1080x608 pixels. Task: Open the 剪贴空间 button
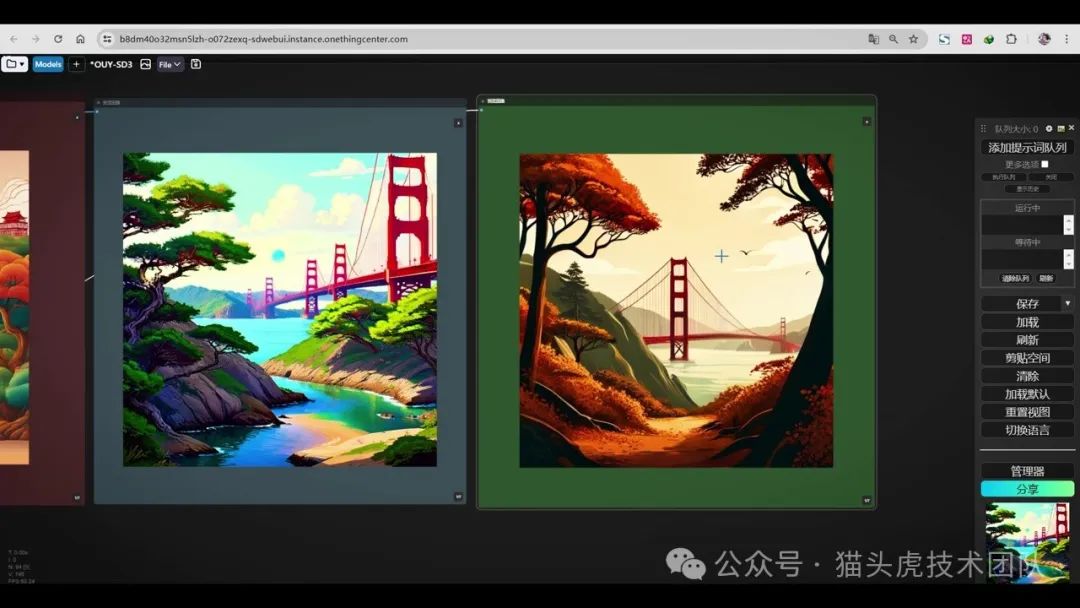click(x=1027, y=358)
